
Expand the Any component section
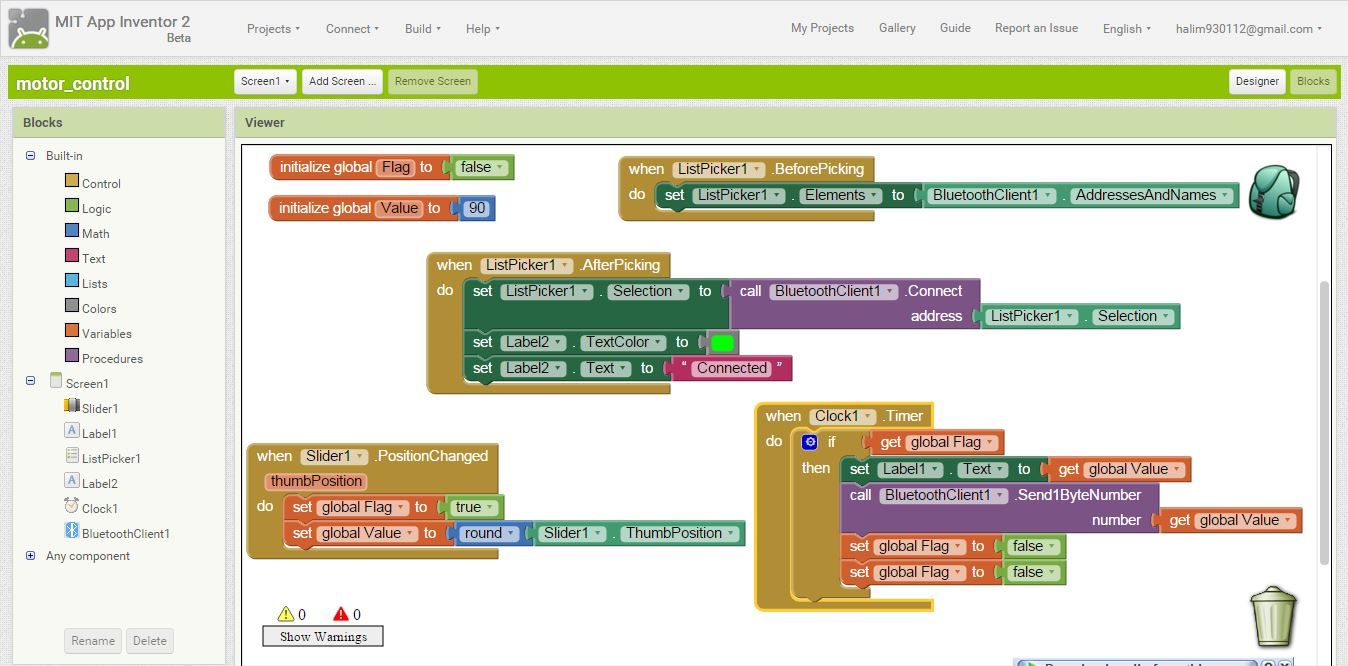(x=30, y=556)
